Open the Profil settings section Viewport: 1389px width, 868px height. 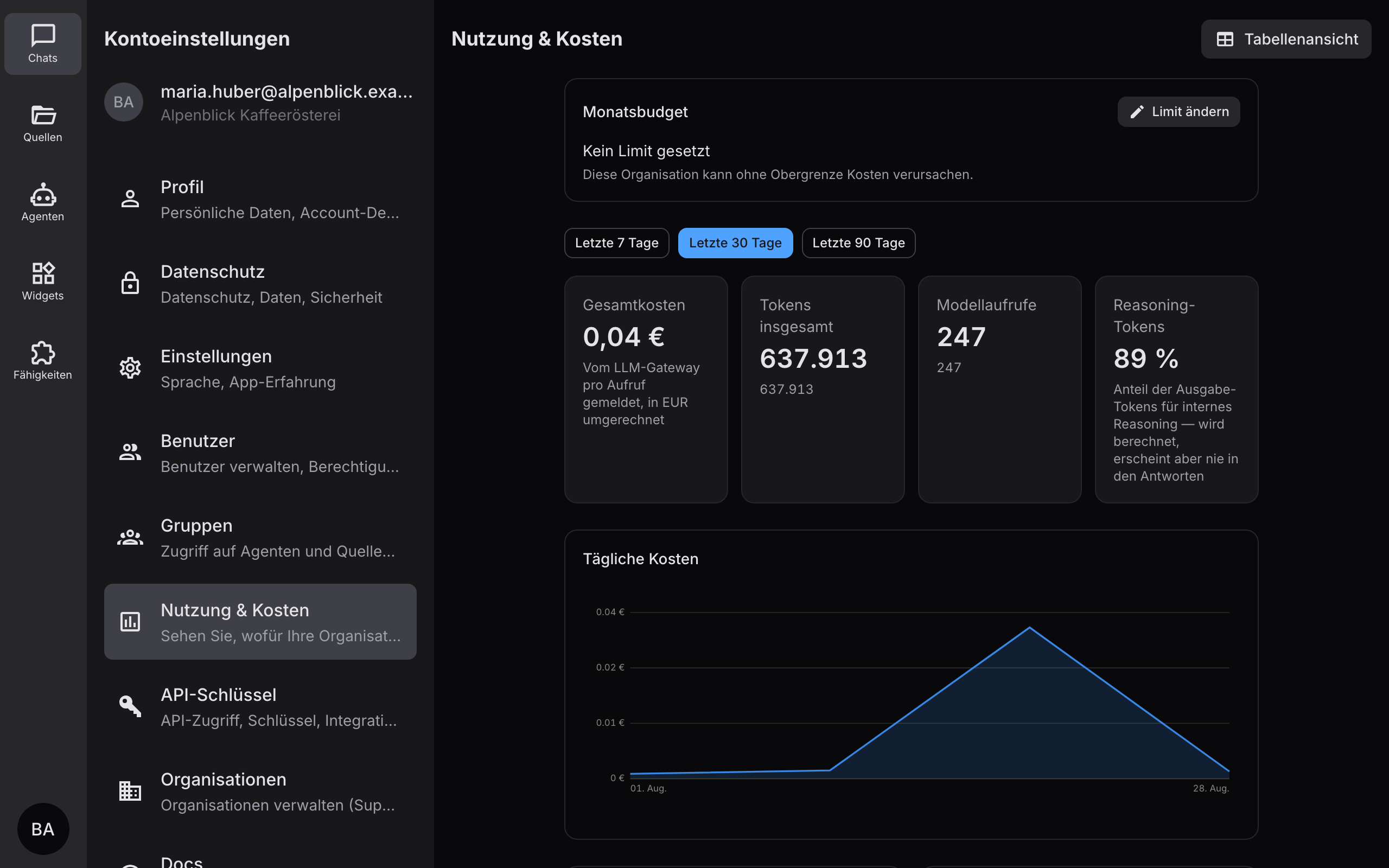point(260,199)
